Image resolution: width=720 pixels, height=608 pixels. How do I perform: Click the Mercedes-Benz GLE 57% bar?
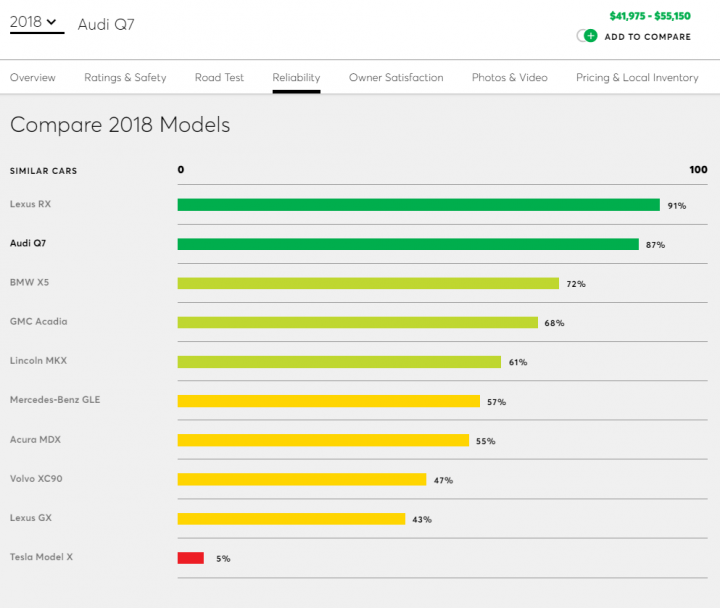[x=329, y=401]
